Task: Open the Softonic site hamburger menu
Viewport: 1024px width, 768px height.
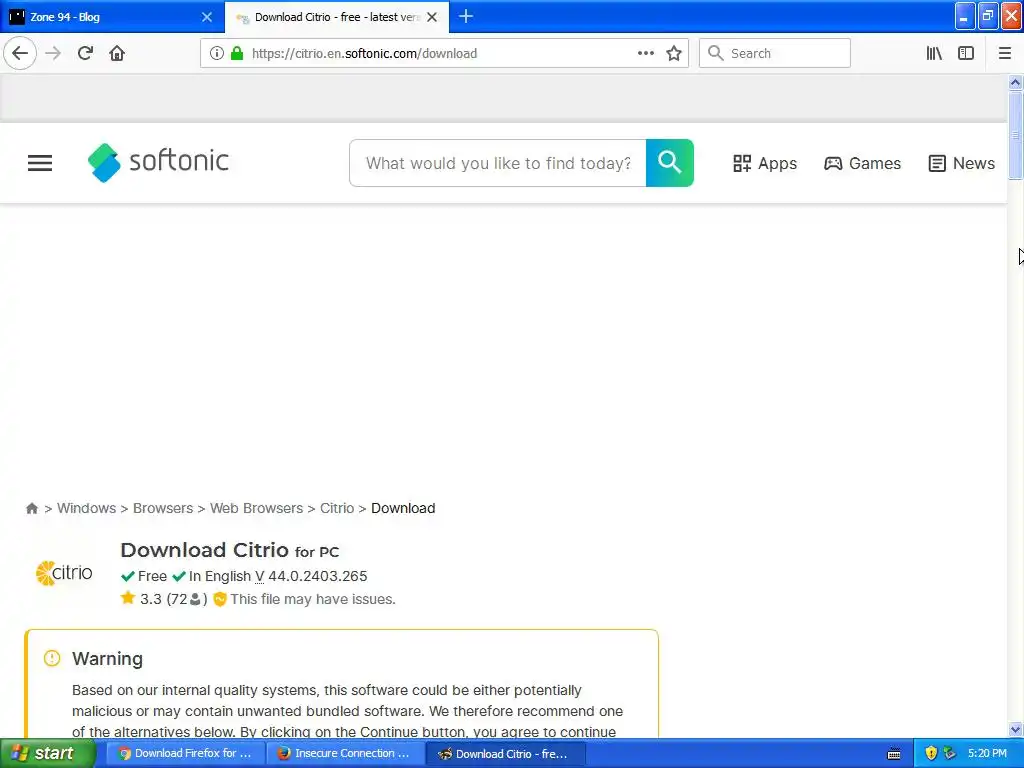Action: click(x=40, y=163)
